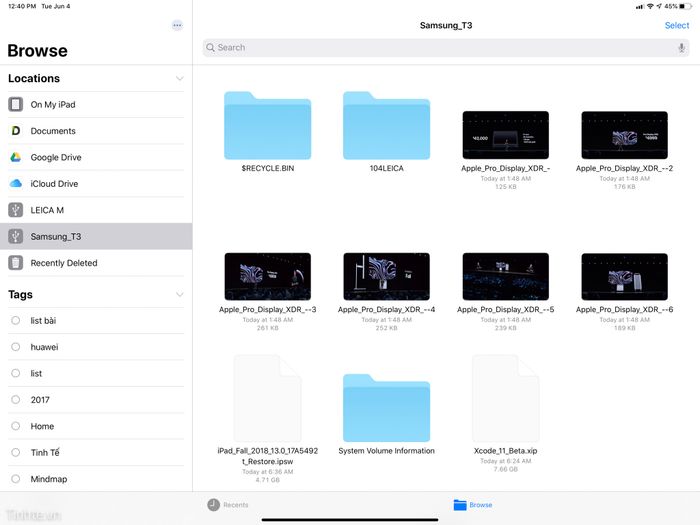Open the $RECYCLE.BIN folder
700x525 pixels.
tap(267, 126)
